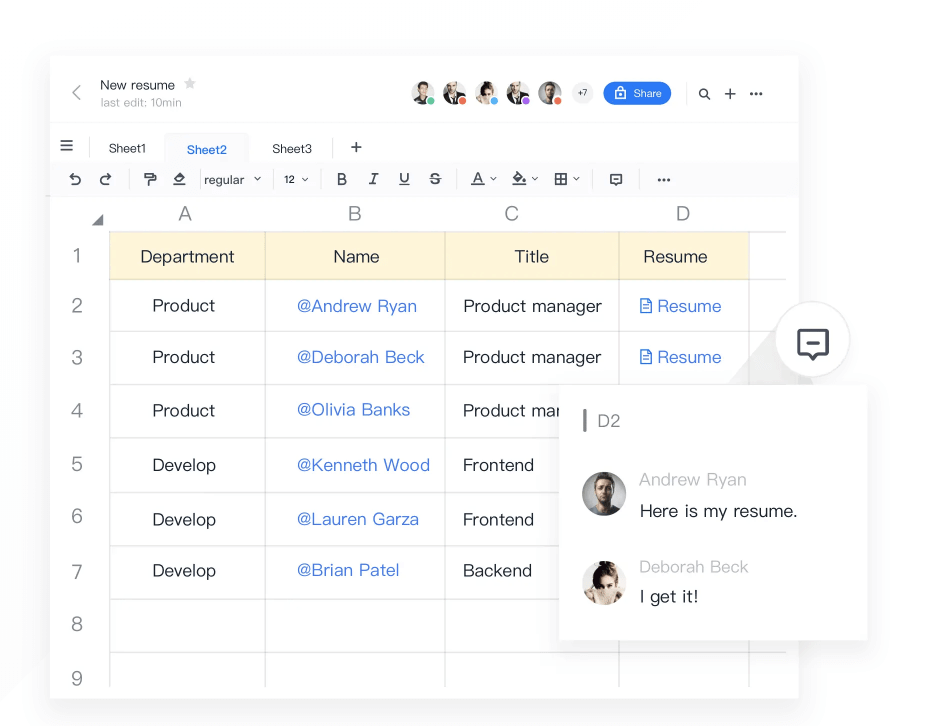
Task: Switch to the Sheet1 tab
Action: coord(127,148)
